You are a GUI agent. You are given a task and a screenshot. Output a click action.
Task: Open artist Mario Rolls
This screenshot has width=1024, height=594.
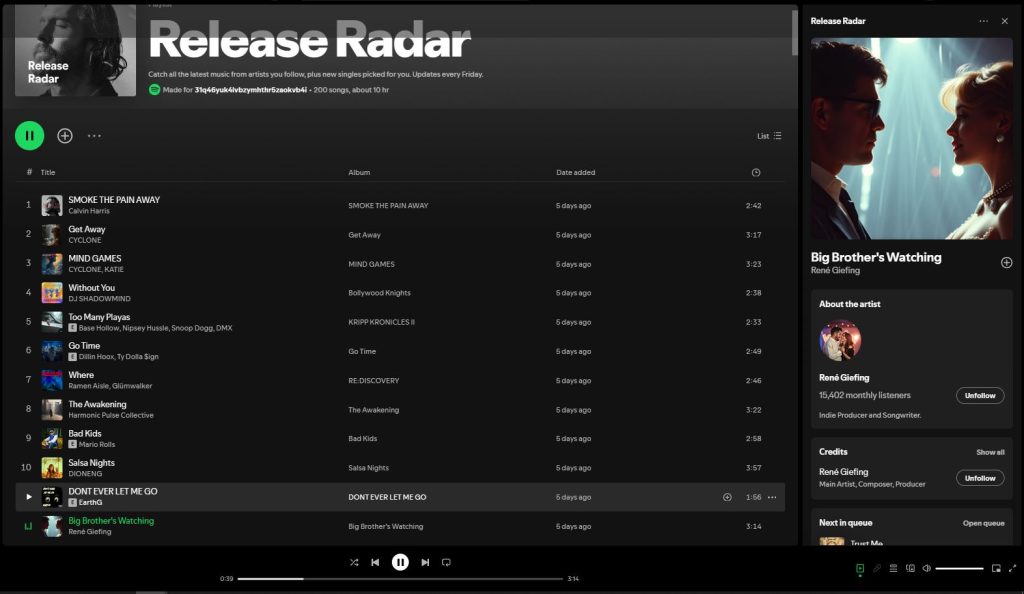97,445
